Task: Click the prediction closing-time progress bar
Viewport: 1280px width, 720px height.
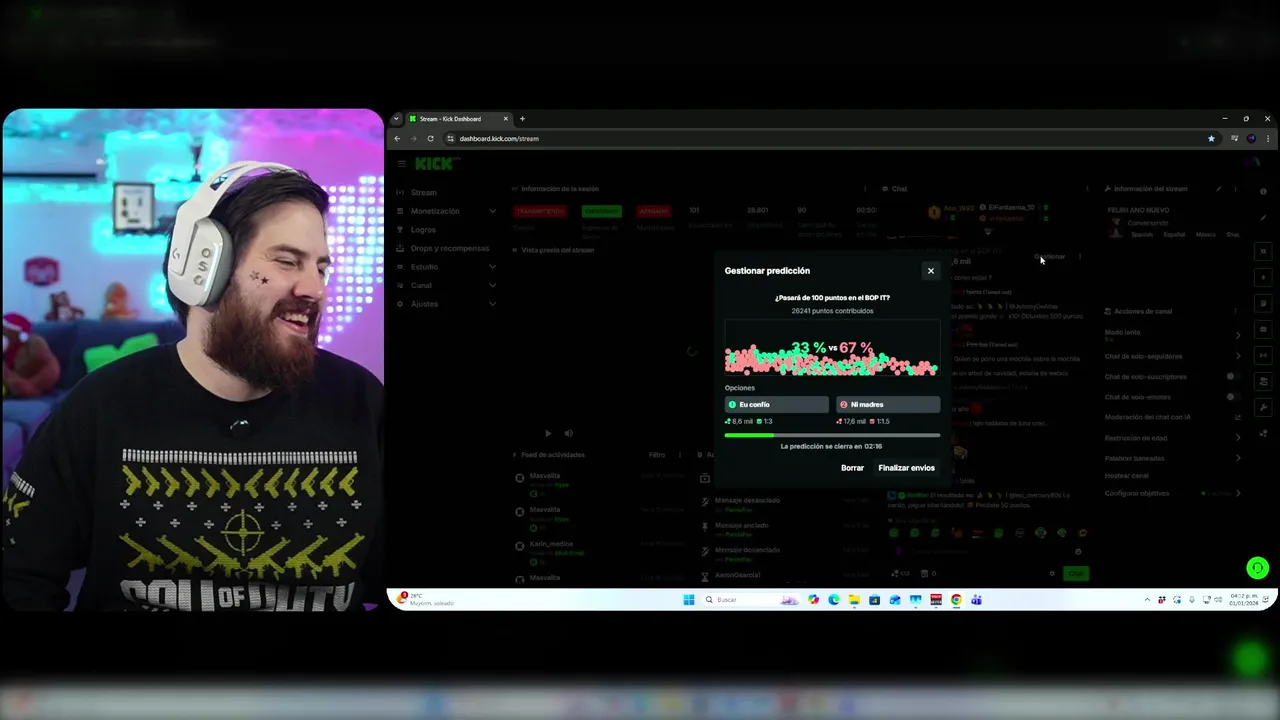Action: click(x=832, y=435)
